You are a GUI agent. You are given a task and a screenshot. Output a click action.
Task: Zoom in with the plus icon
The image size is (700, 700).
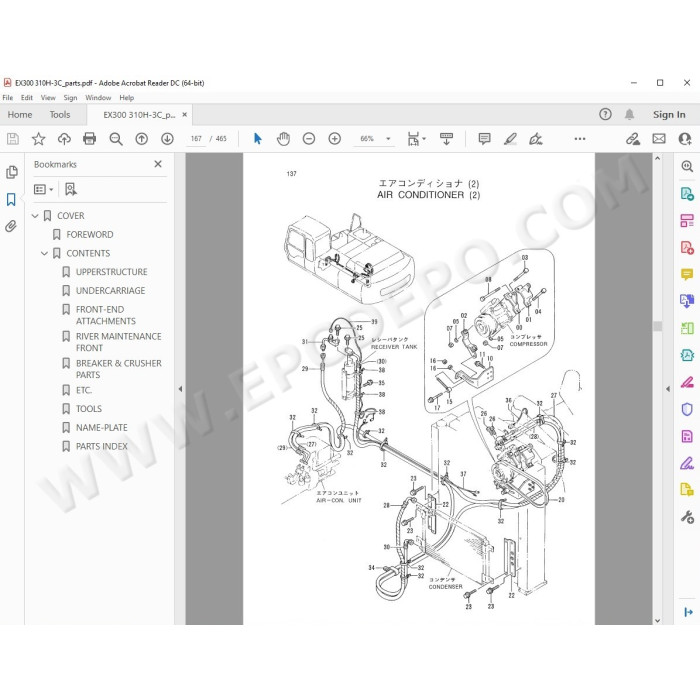coord(334,139)
